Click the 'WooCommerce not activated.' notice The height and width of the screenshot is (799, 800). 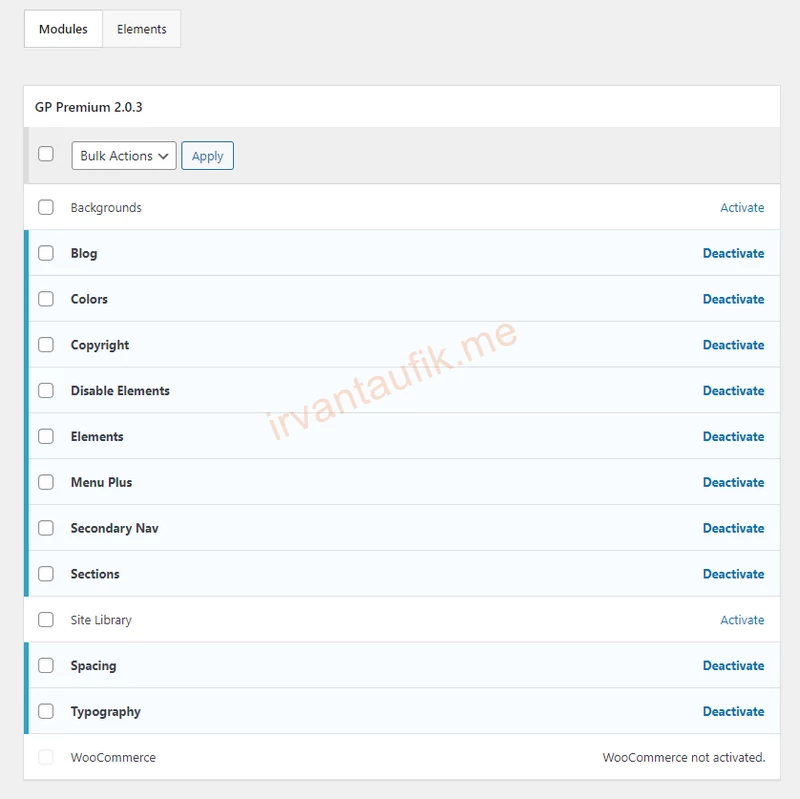click(684, 758)
